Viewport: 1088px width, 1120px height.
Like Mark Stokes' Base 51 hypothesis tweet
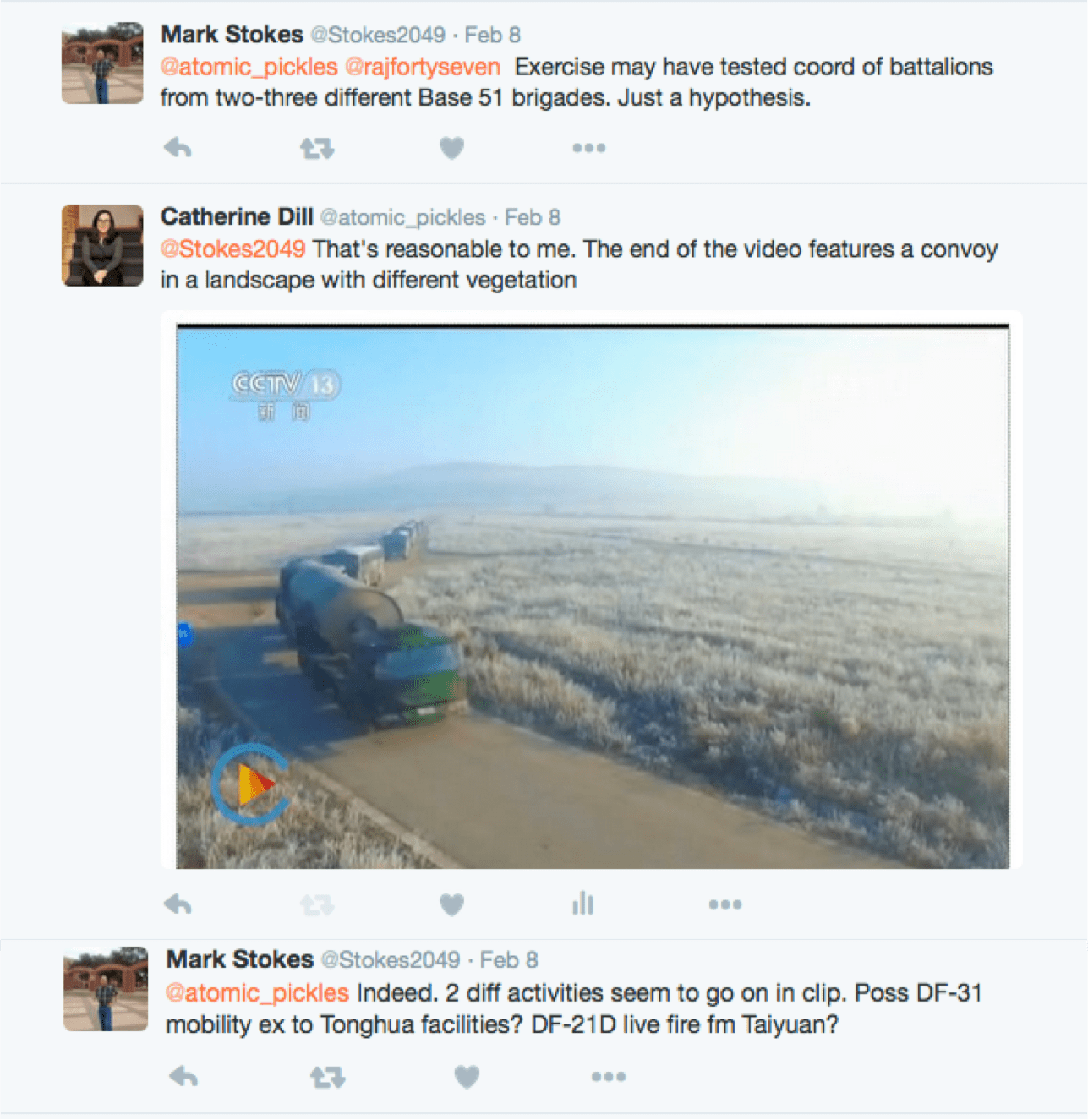(451, 148)
